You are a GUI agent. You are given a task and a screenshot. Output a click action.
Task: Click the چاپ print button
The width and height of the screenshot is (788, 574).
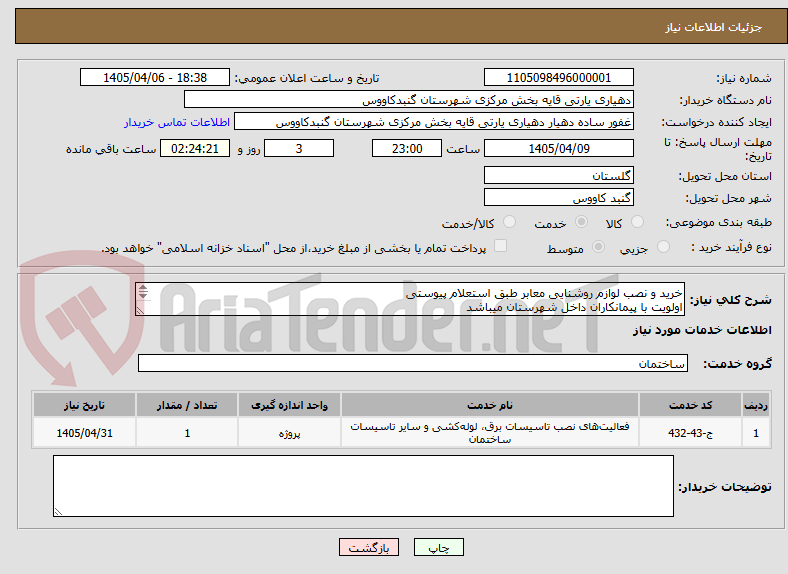[x=439, y=547]
